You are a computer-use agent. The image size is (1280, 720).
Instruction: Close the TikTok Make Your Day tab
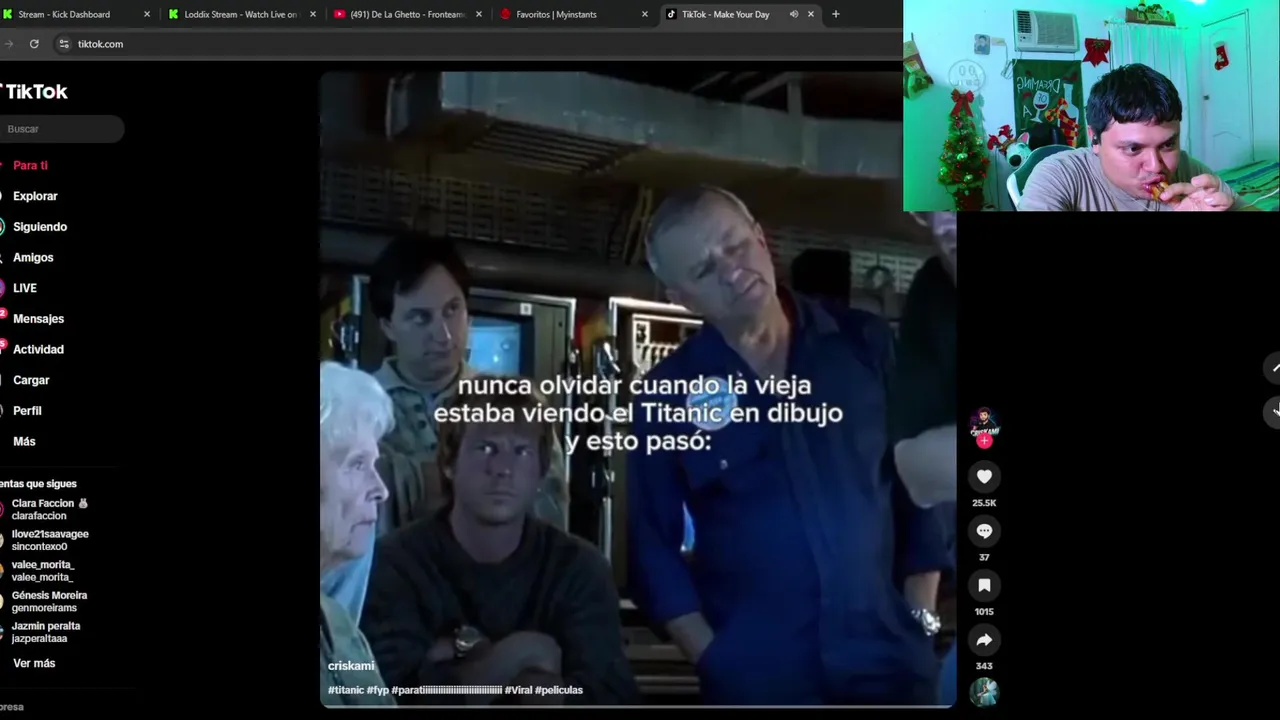point(811,14)
